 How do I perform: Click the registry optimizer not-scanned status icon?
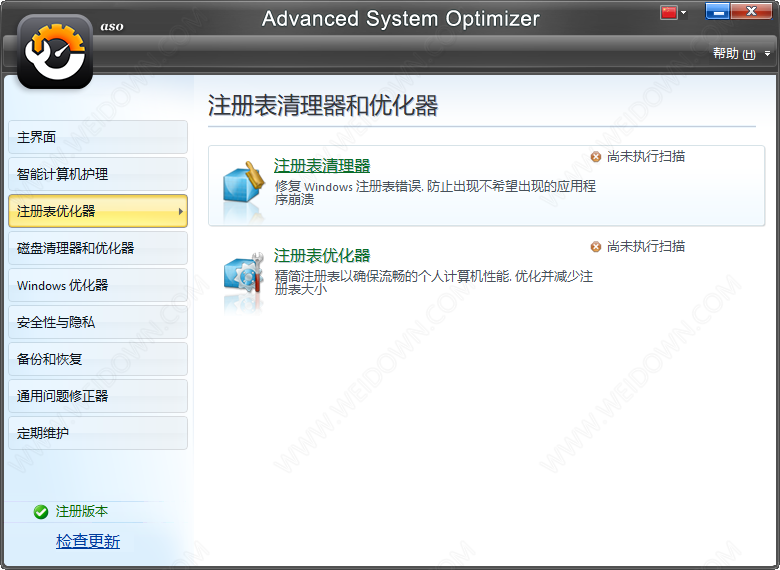coord(596,247)
